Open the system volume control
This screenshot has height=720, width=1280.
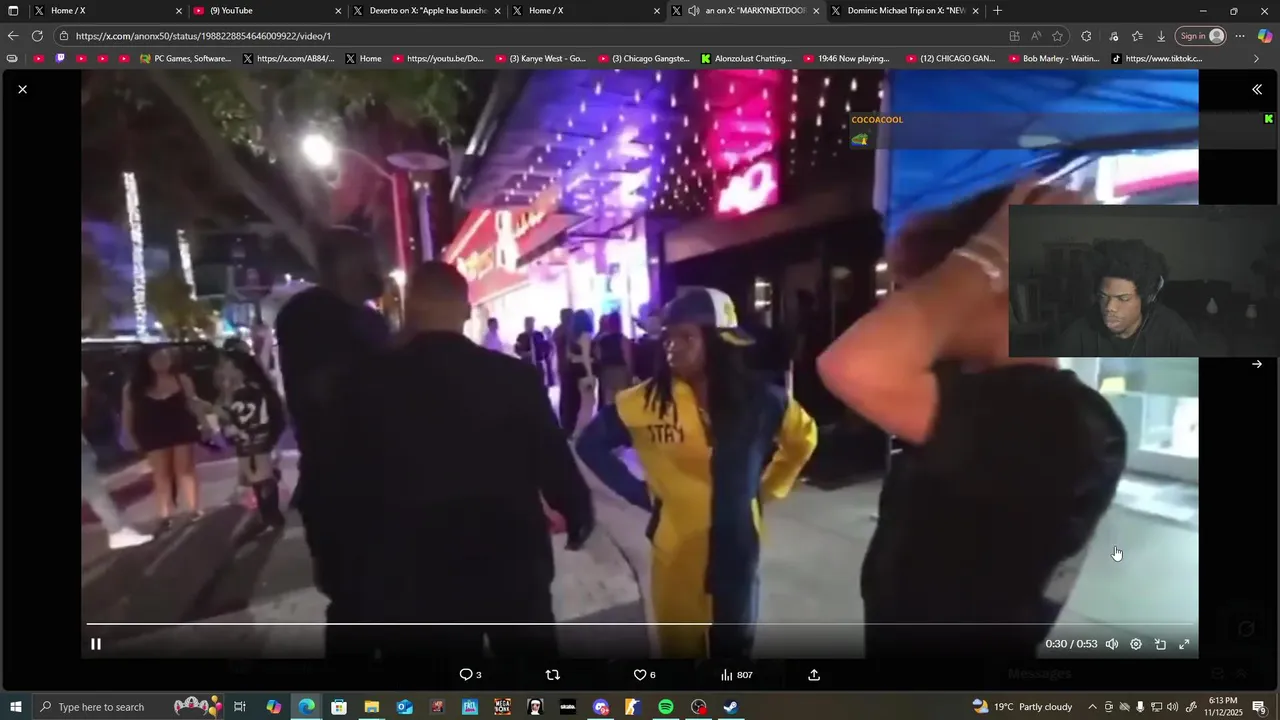click(1173, 707)
